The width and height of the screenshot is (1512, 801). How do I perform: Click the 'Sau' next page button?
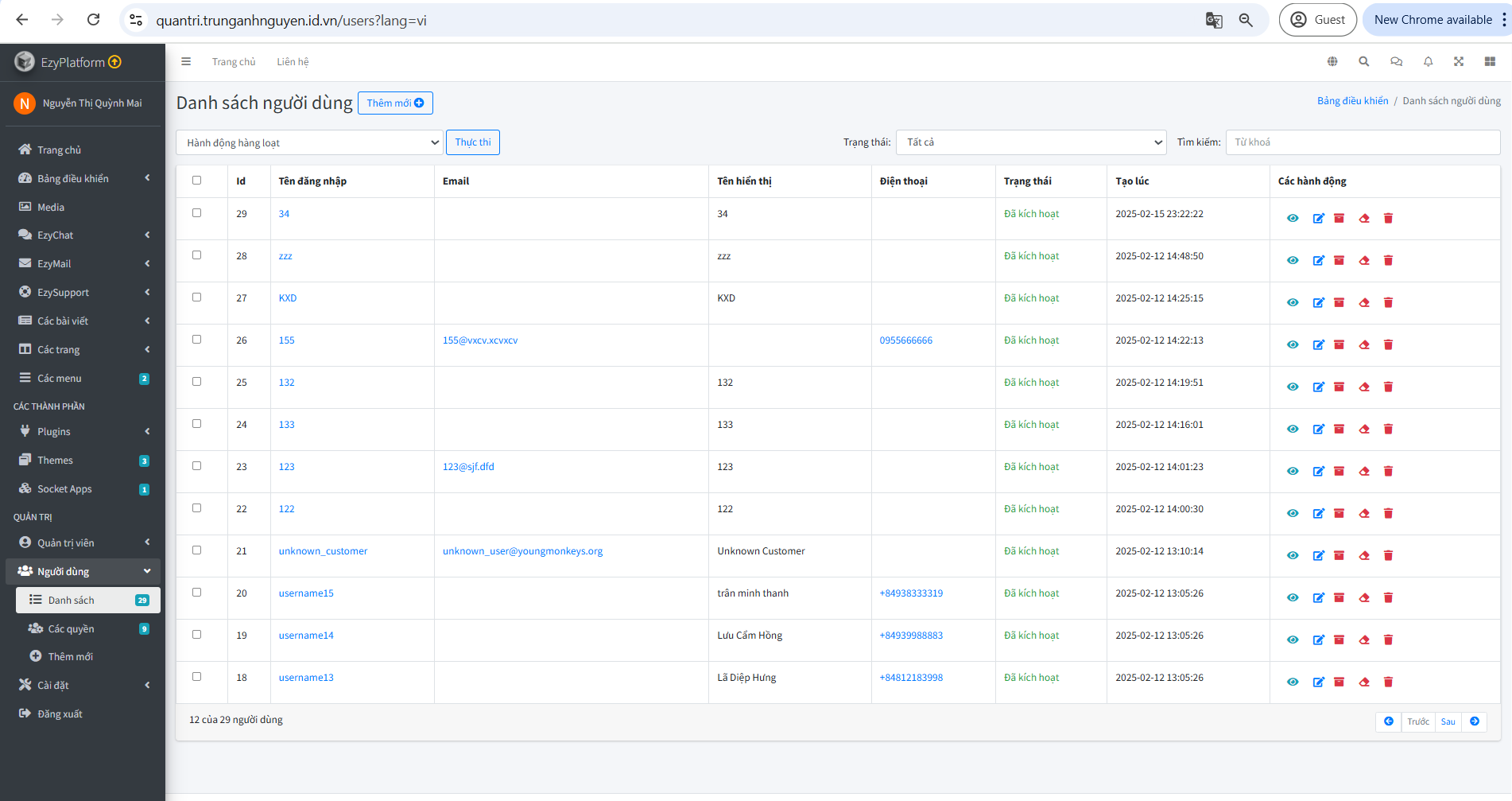[x=1448, y=721]
